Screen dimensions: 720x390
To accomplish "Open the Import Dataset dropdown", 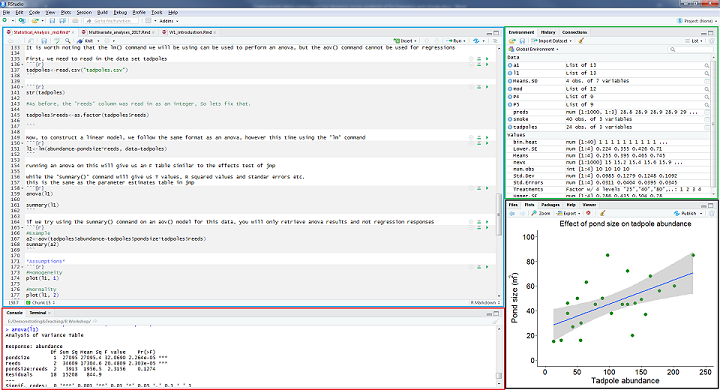I will coord(551,41).
